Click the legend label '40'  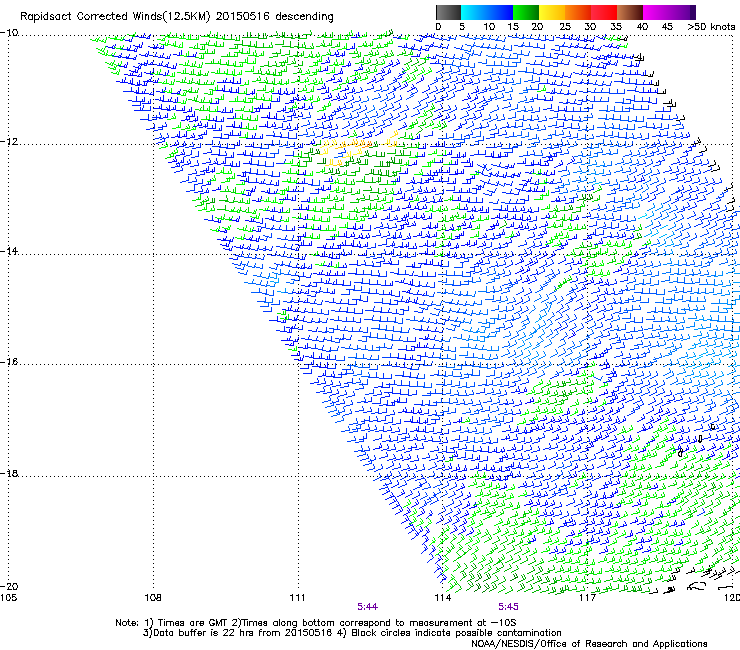(x=642, y=27)
